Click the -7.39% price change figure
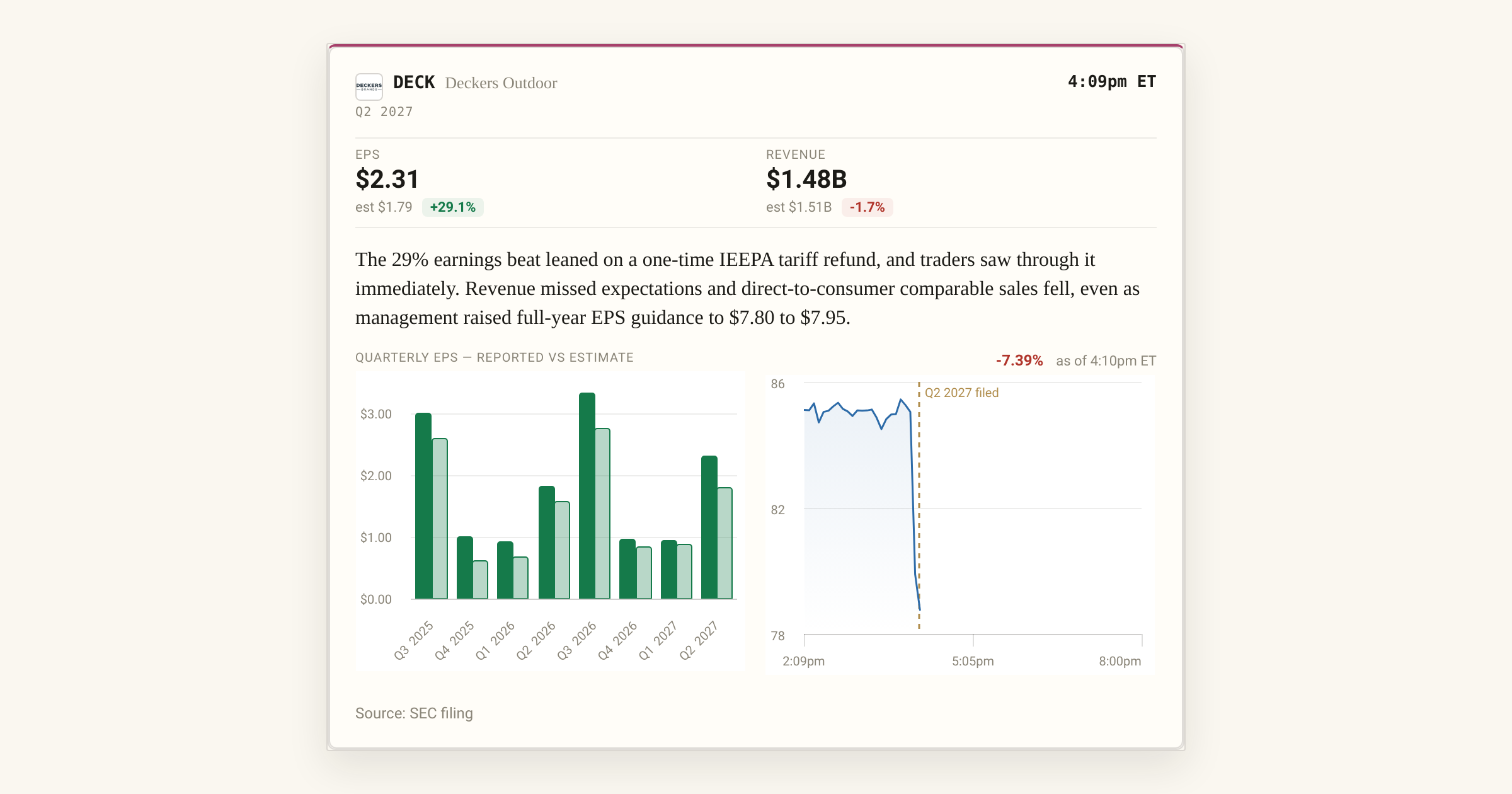 1019,360
